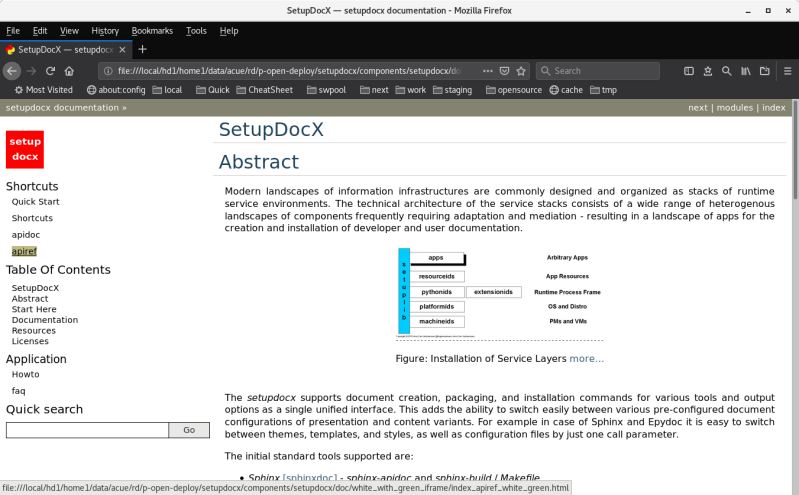This screenshot has width=799, height=495.
Task: Open Documentation in table of contents
Action: (x=45, y=320)
